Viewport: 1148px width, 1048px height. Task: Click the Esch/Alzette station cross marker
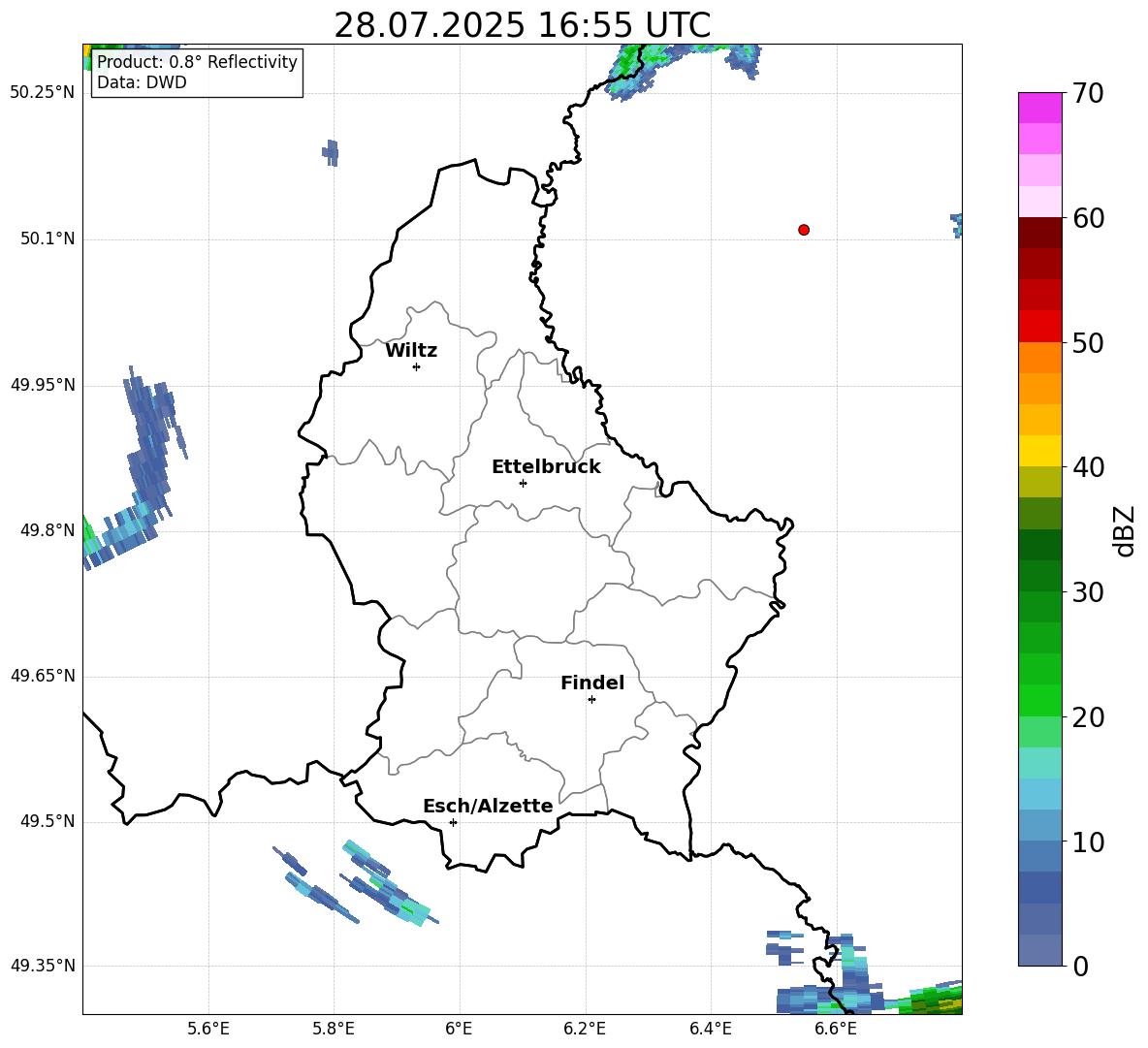[453, 822]
